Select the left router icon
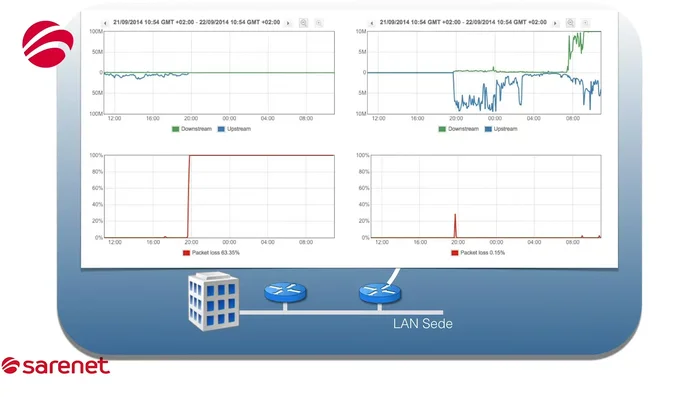Screen dimensions: 699x397 coord(285,293)
